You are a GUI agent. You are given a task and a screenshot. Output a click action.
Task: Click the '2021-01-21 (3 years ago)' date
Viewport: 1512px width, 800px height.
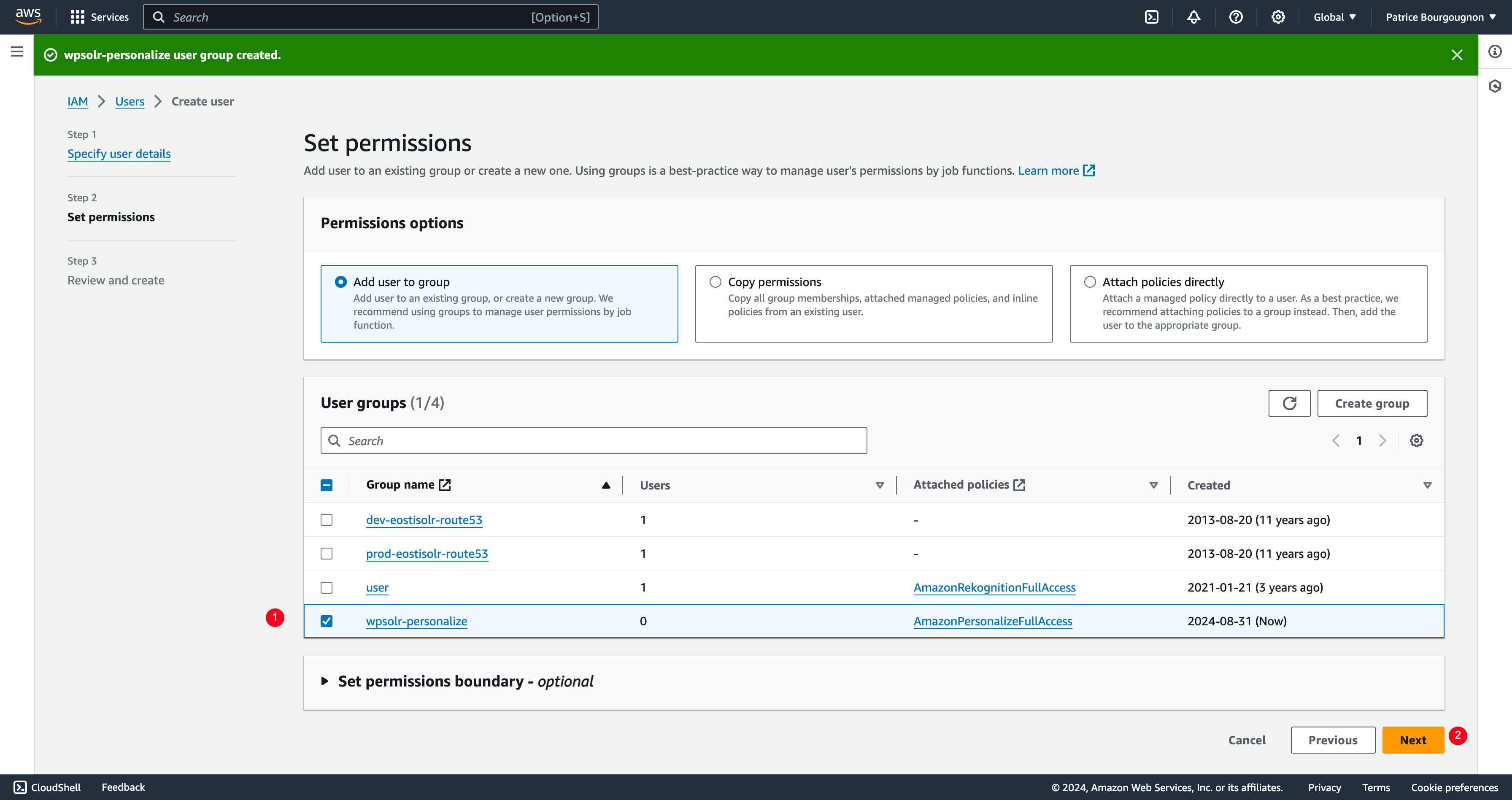point(1255,587)
